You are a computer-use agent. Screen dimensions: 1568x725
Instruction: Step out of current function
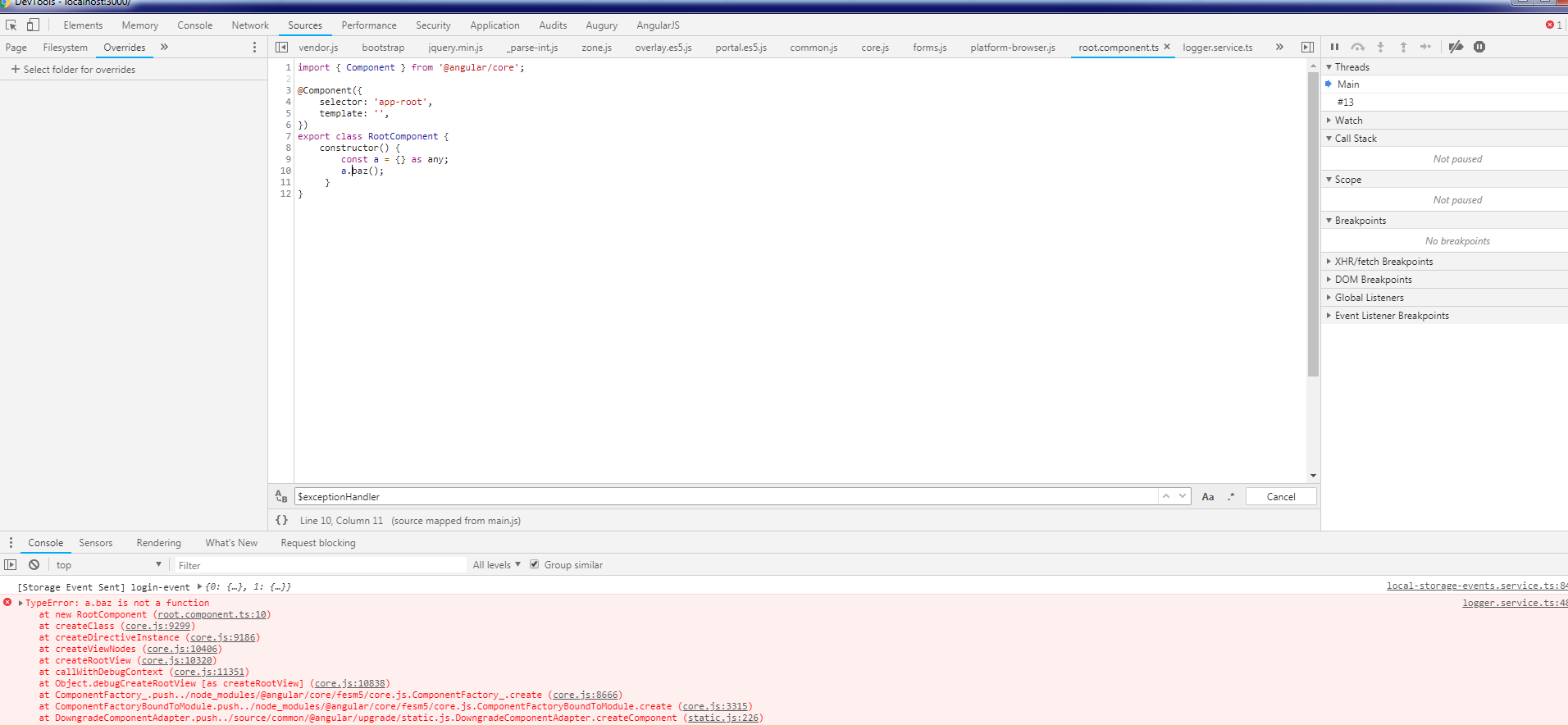tap(1403, 47)
